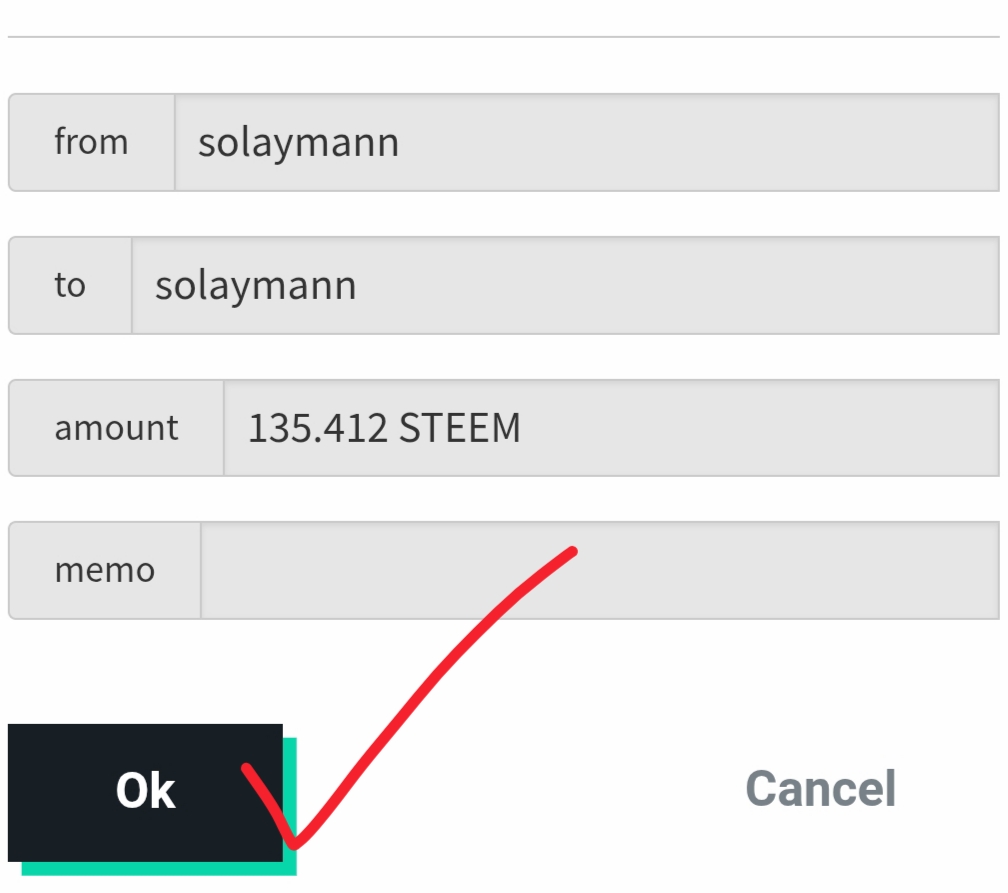Confirm the transfer with the Ok button
Viewport: 1008px width, 893px height.
(x=145, y=792)
